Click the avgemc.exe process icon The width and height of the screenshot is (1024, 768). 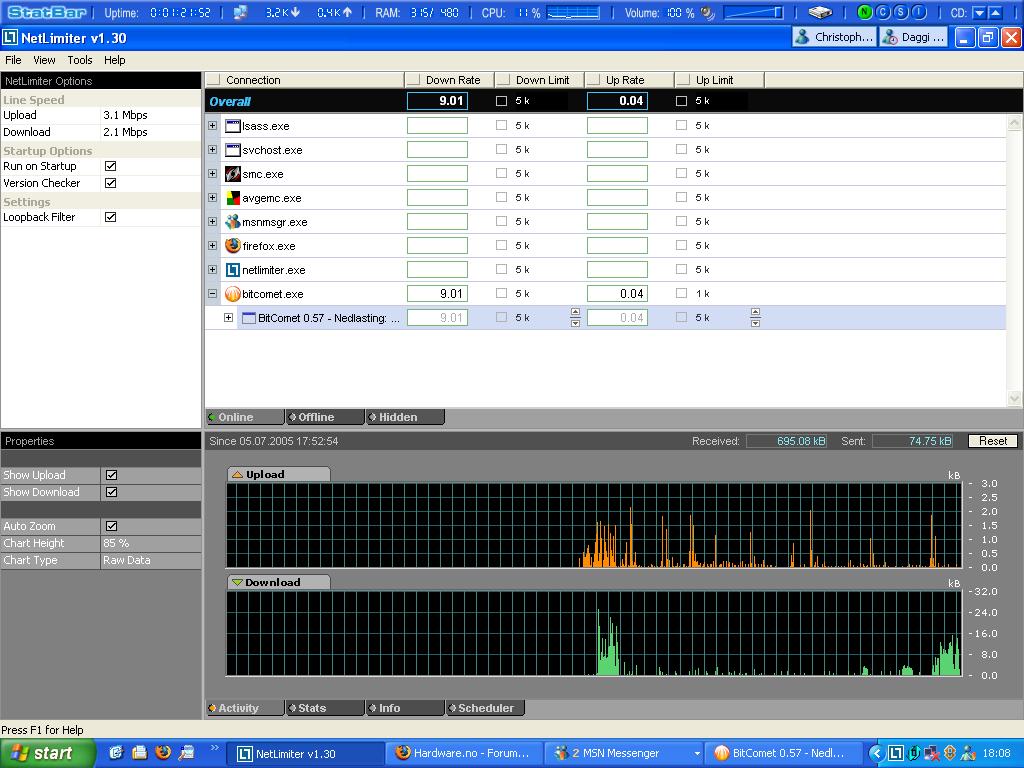[232, 198]
